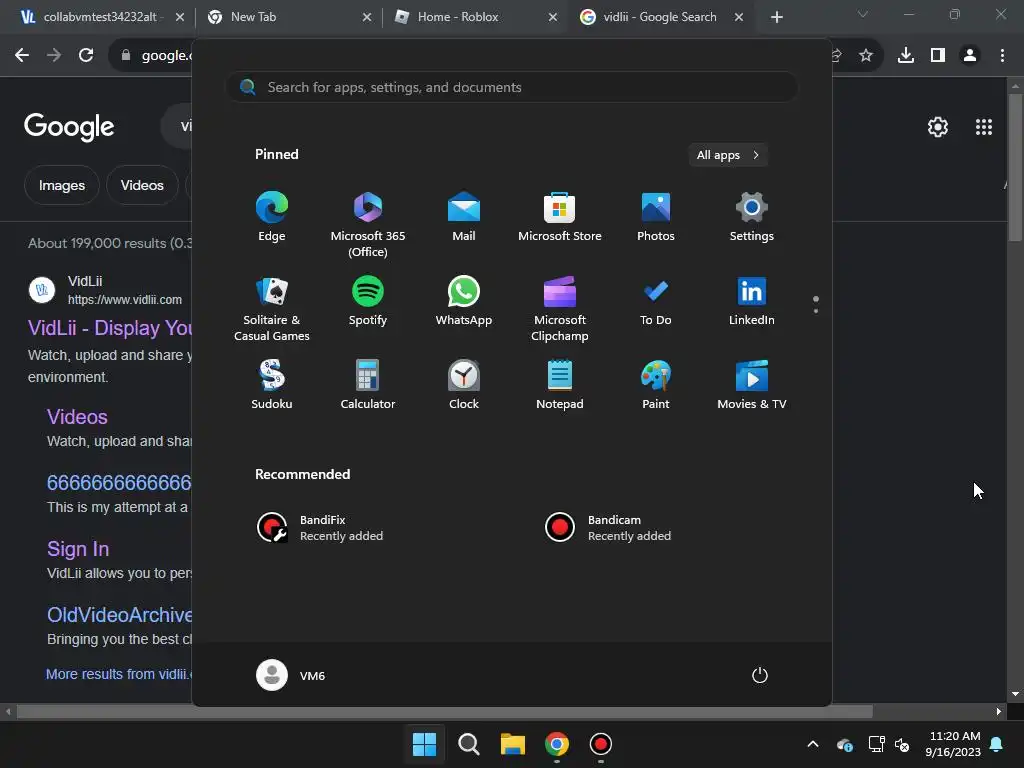Launch Microsoft Clipchamp
Screen dimensions: 1024x768
coord(560,309)
